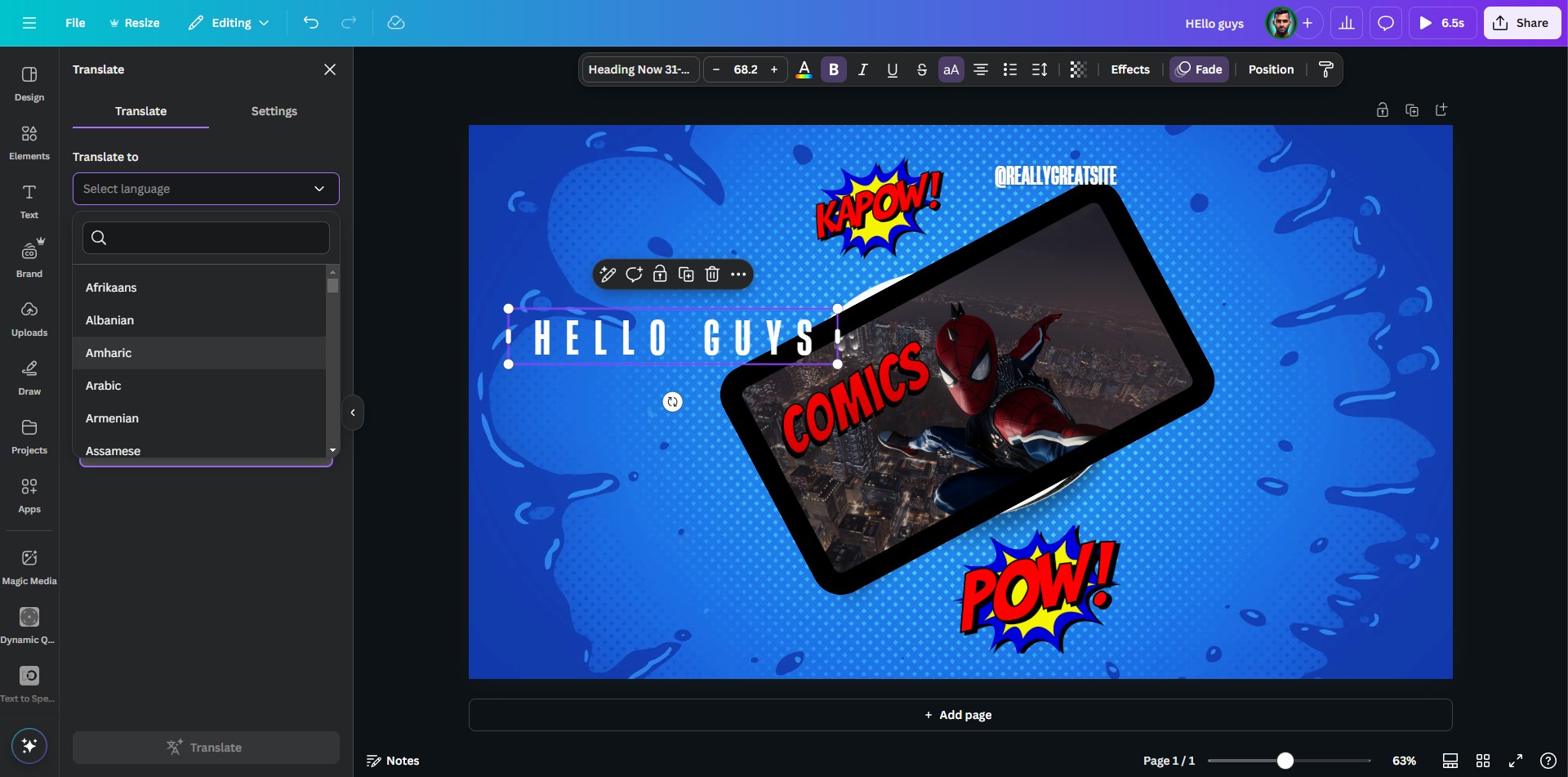Select Afrikaans from the language list
1568x777 pixels.
point(199,288)
